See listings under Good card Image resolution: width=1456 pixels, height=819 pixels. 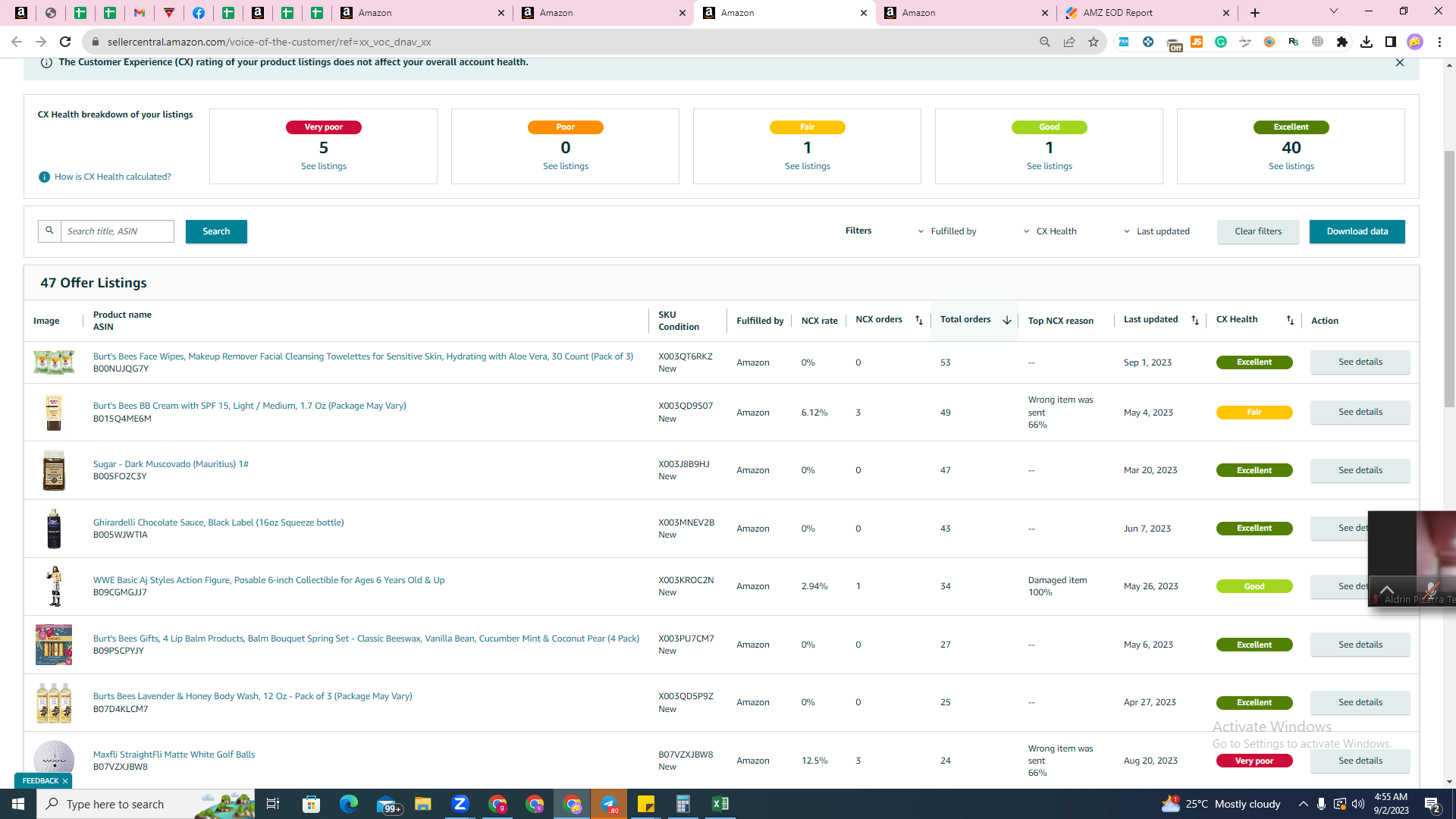click(x=1050, y=166)
